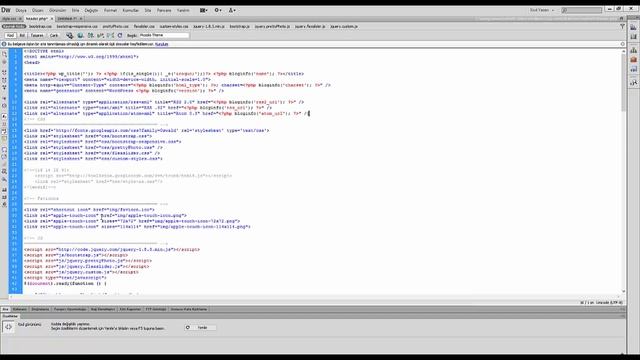Click the down arrow of the vertical code scrollbar

point(623,291)
